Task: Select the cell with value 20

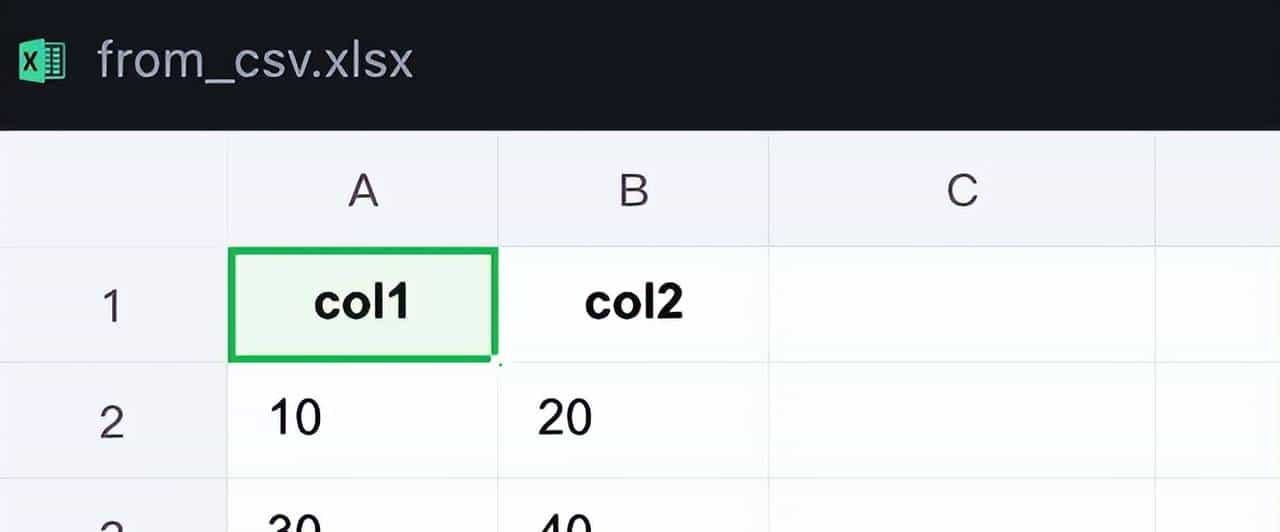Action: (x=633, y=420)
